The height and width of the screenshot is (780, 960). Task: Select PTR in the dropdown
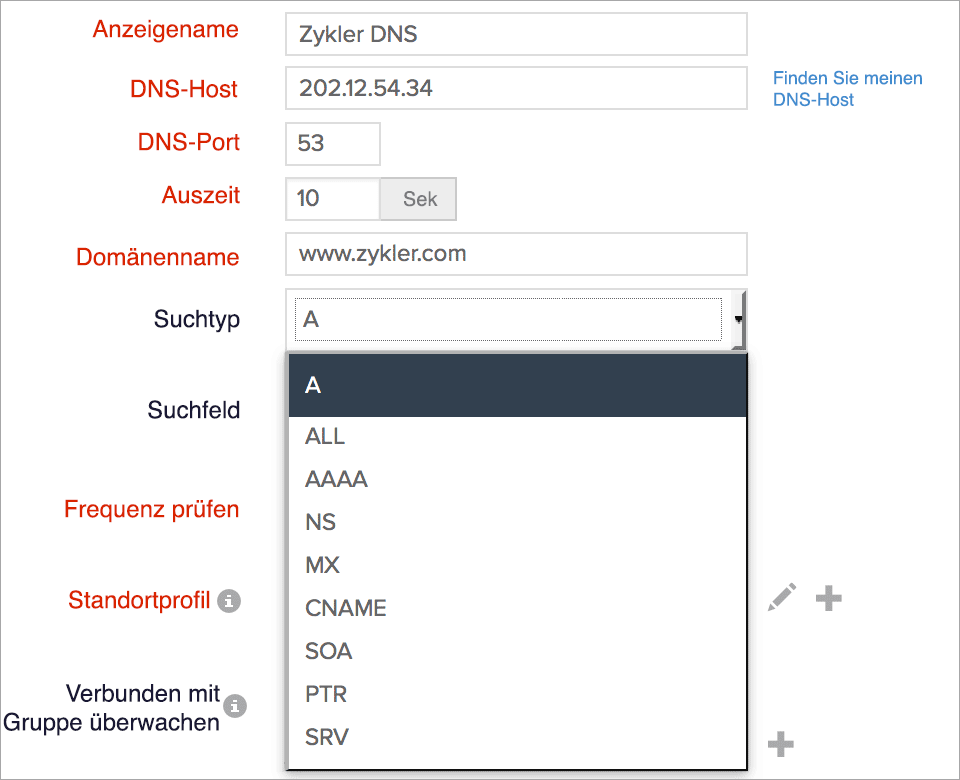327,694
